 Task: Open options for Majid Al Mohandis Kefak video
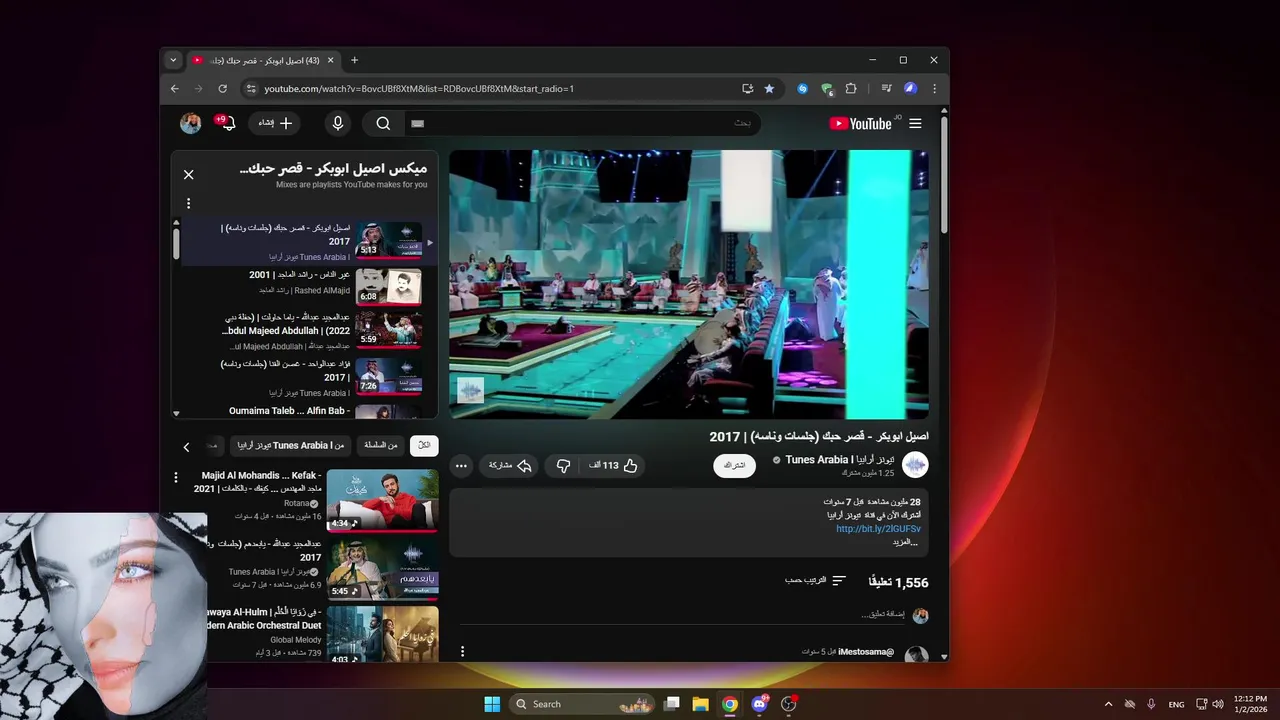point(176,477)
